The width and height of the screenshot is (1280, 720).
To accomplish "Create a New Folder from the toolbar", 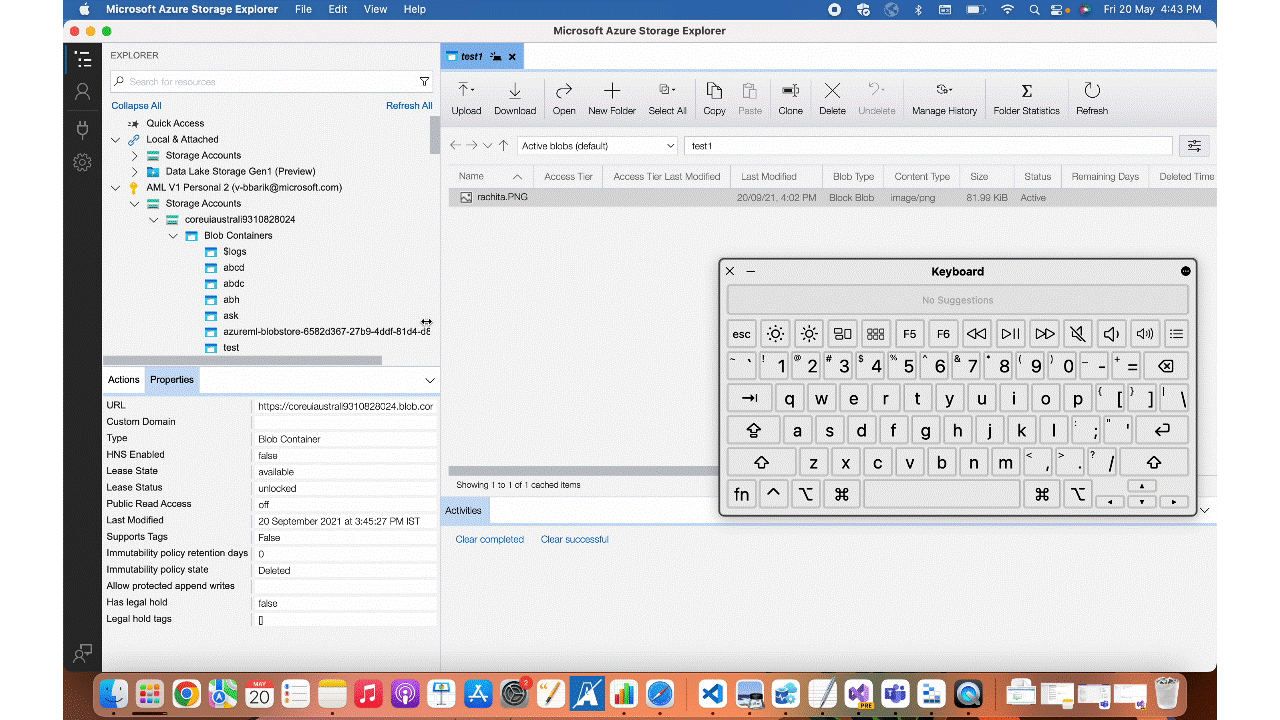I will [612, 98].
